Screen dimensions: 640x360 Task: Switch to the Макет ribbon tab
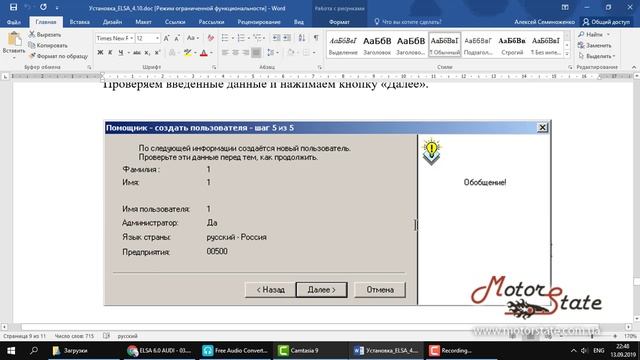pos(143,22)
